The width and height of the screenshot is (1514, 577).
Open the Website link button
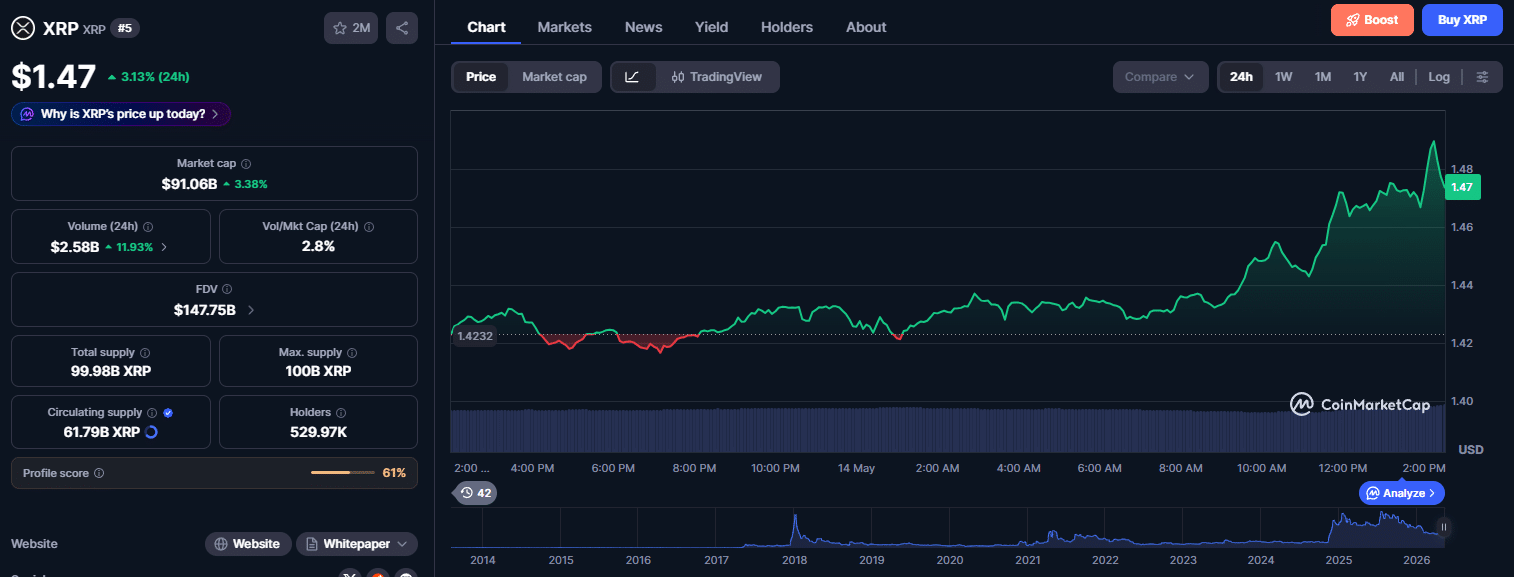[x=249, y=544]
